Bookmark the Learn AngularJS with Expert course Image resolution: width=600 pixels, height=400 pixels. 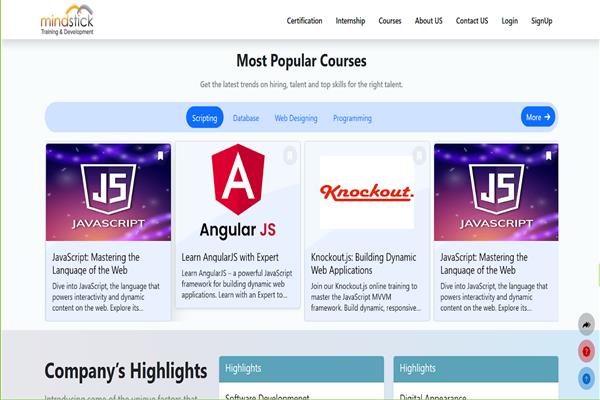[x=290, y=155]
